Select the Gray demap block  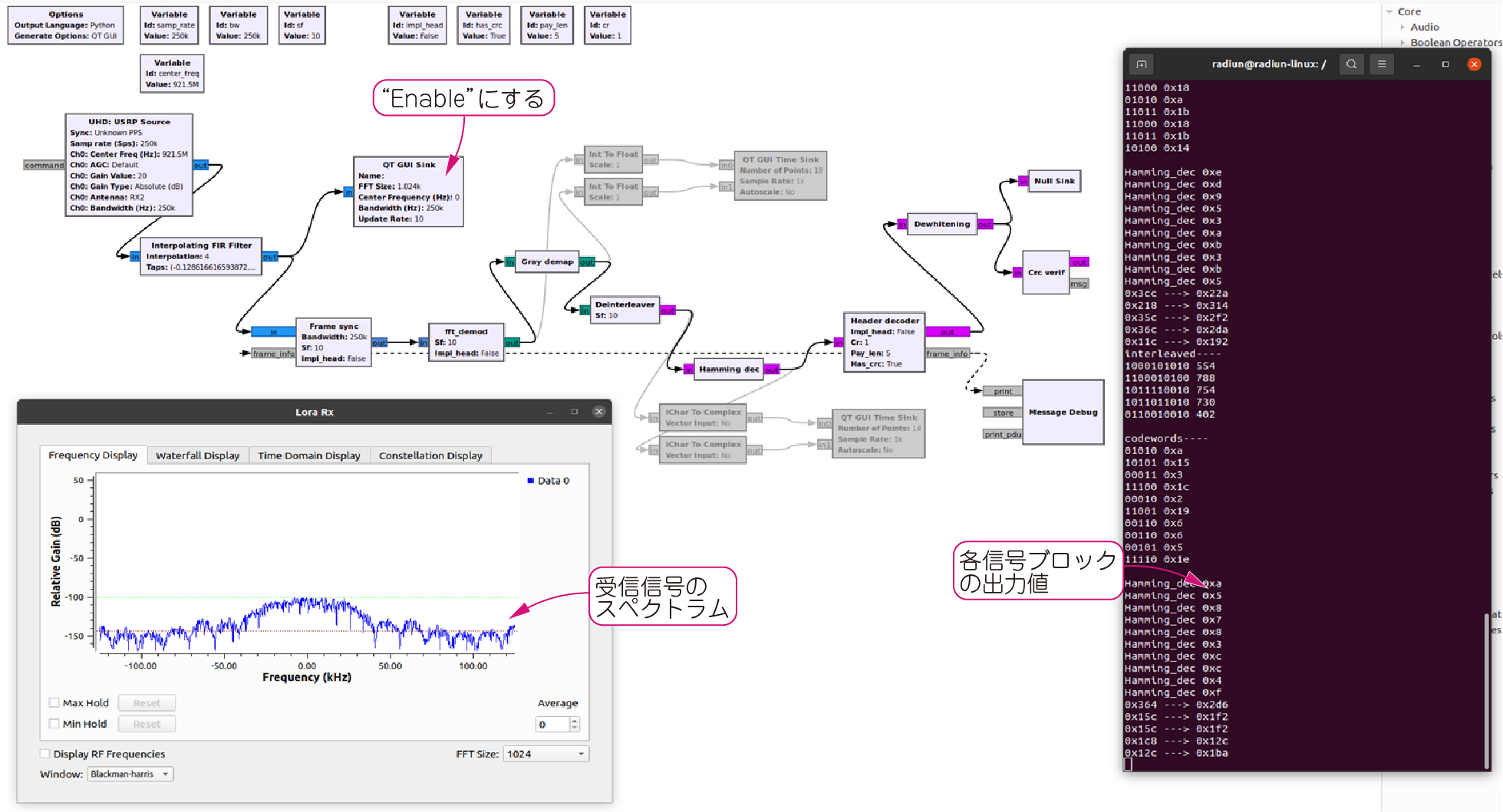pyautogui.click(x=547, y=262)
